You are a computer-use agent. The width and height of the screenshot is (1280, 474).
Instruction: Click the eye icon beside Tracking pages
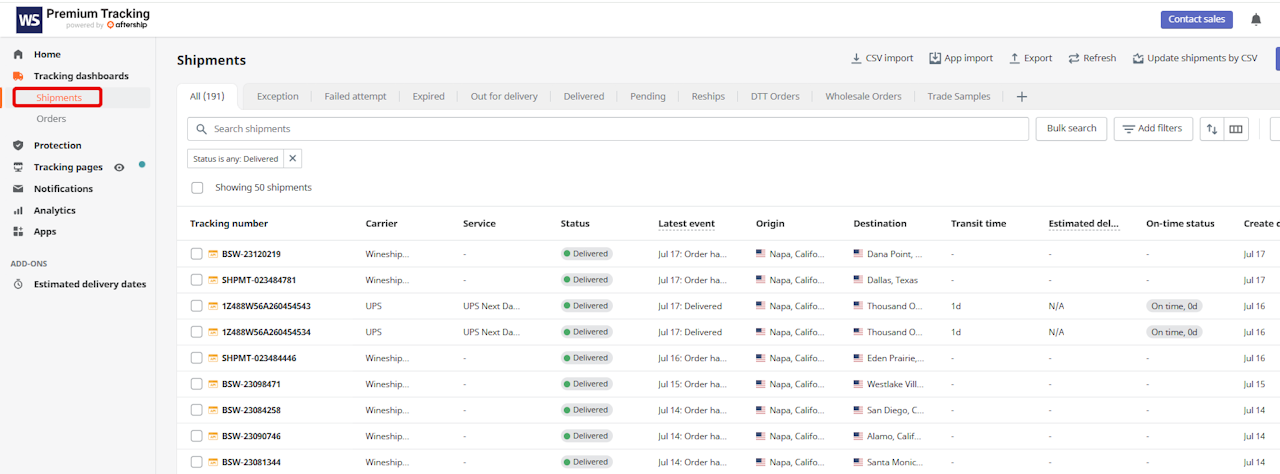tap(119, 168)
